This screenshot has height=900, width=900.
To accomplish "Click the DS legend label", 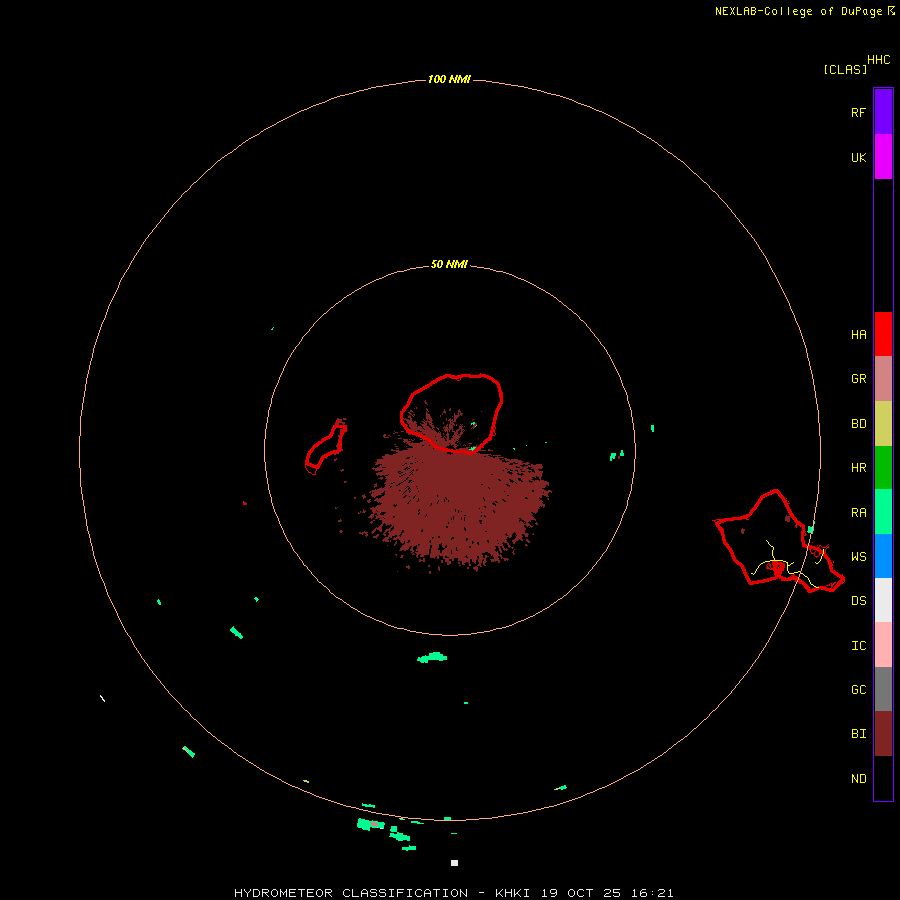I will 858,601.
